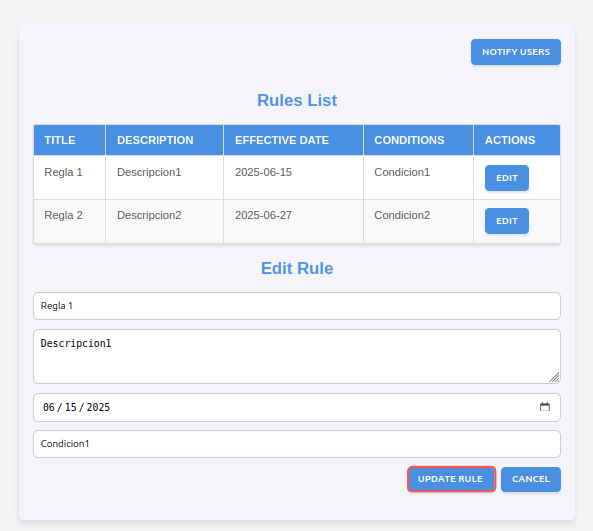This screenshot has height=531, width=593.
Task: Click the Notify Users button
Action: click(x=516, y=52)
